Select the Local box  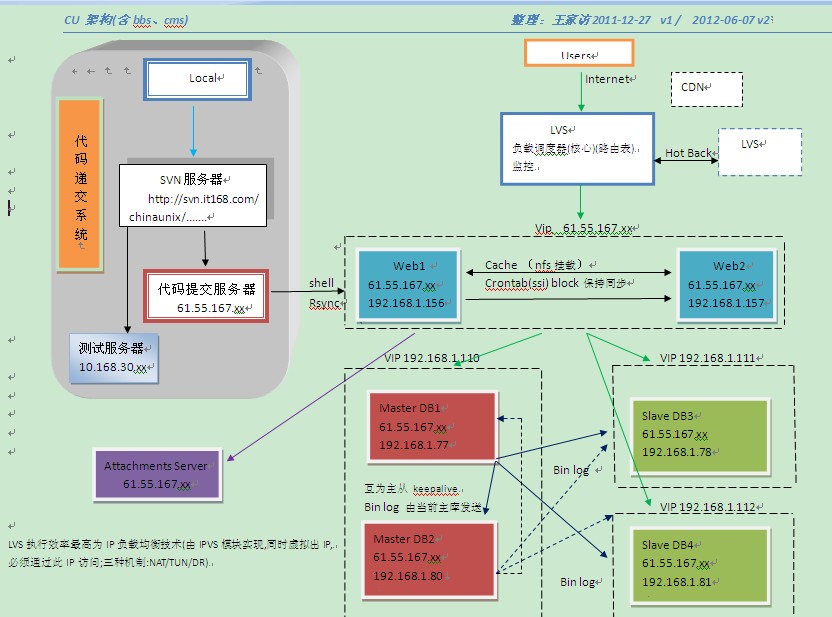197,79
